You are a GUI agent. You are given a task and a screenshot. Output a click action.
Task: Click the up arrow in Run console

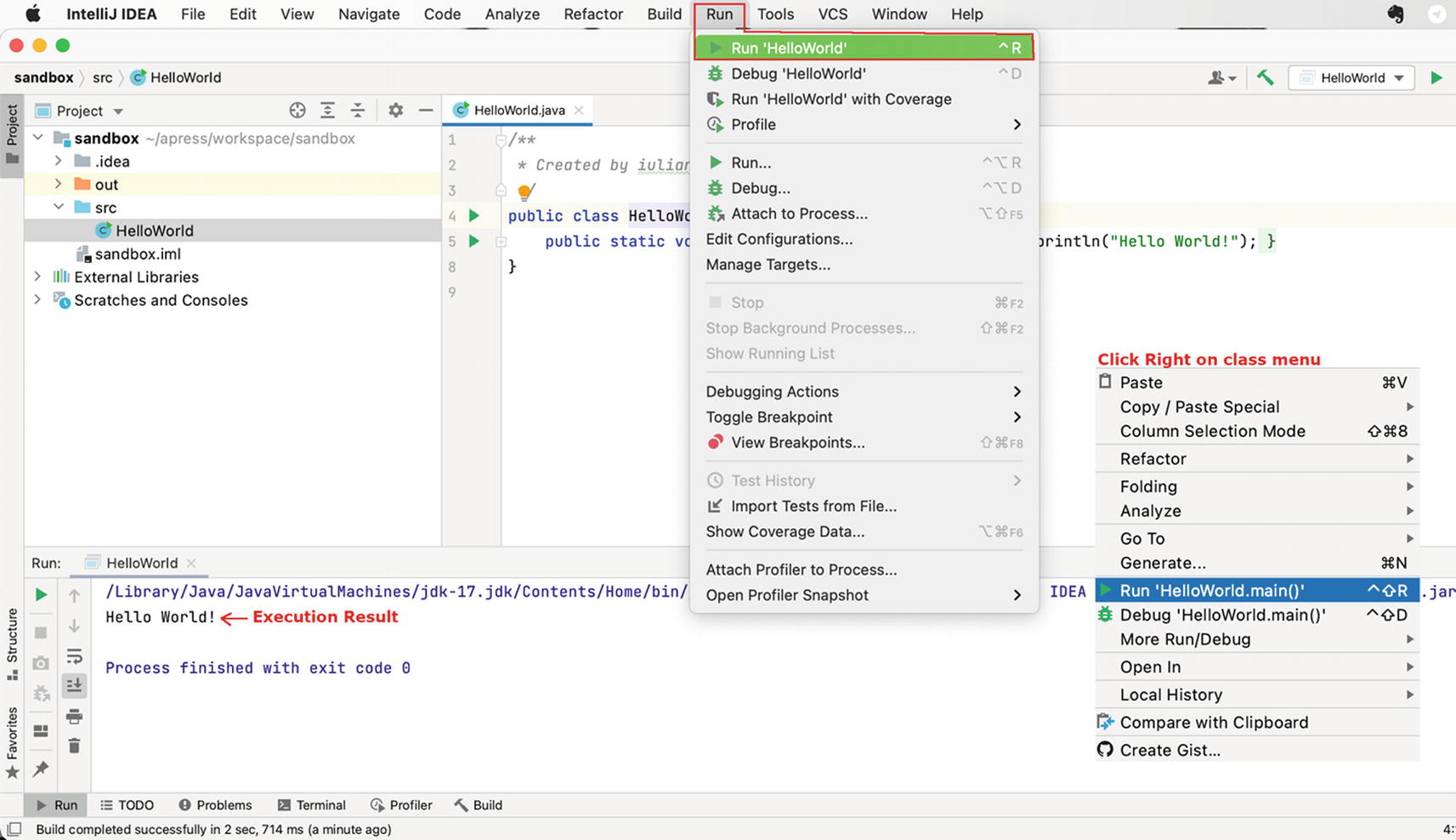pyautogui.click(x=74, y=595)
